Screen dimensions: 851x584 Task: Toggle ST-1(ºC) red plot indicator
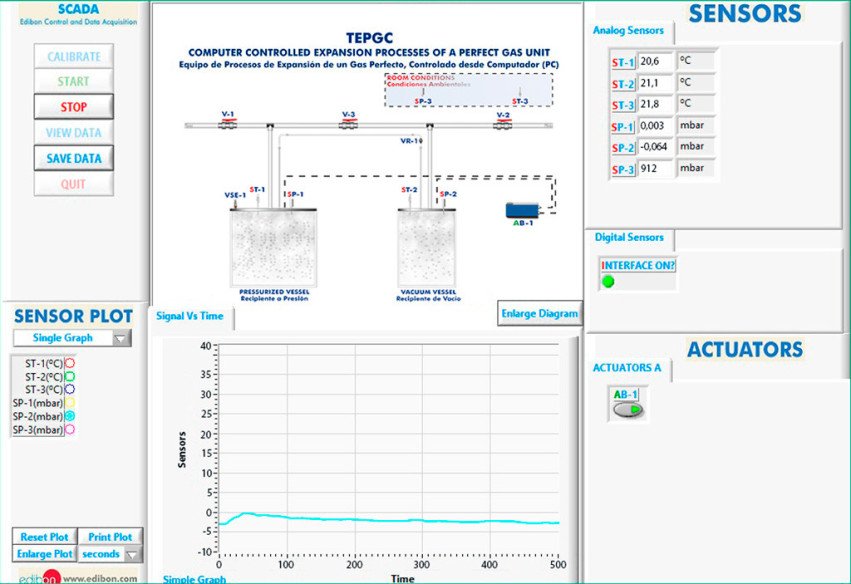[x=70, y=363]
